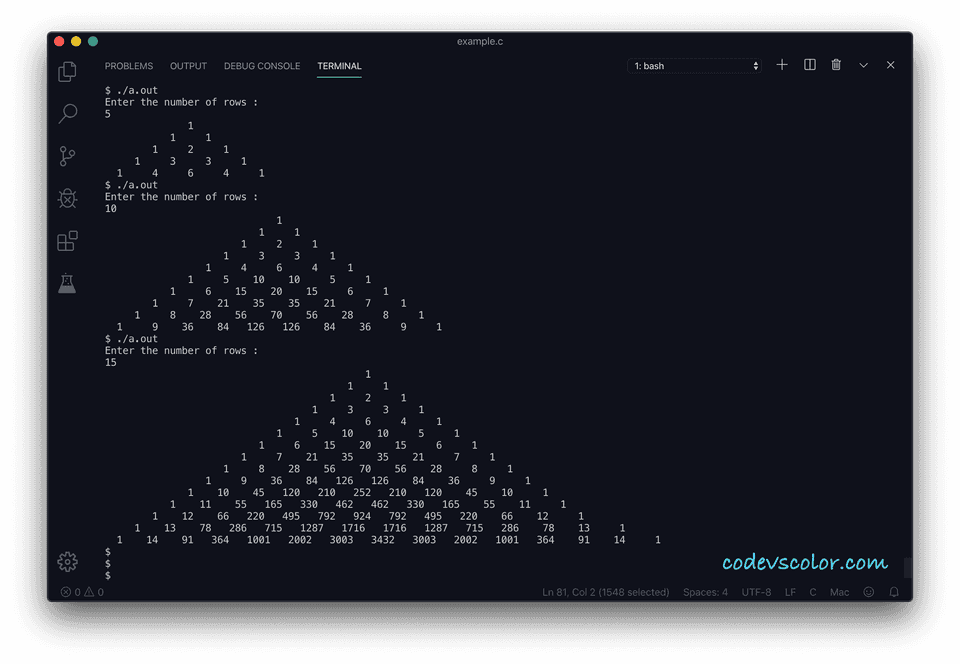This screenshot has width=960, height=664.
Task: Send feedback via the smiley icon
Action: point(868,592)
